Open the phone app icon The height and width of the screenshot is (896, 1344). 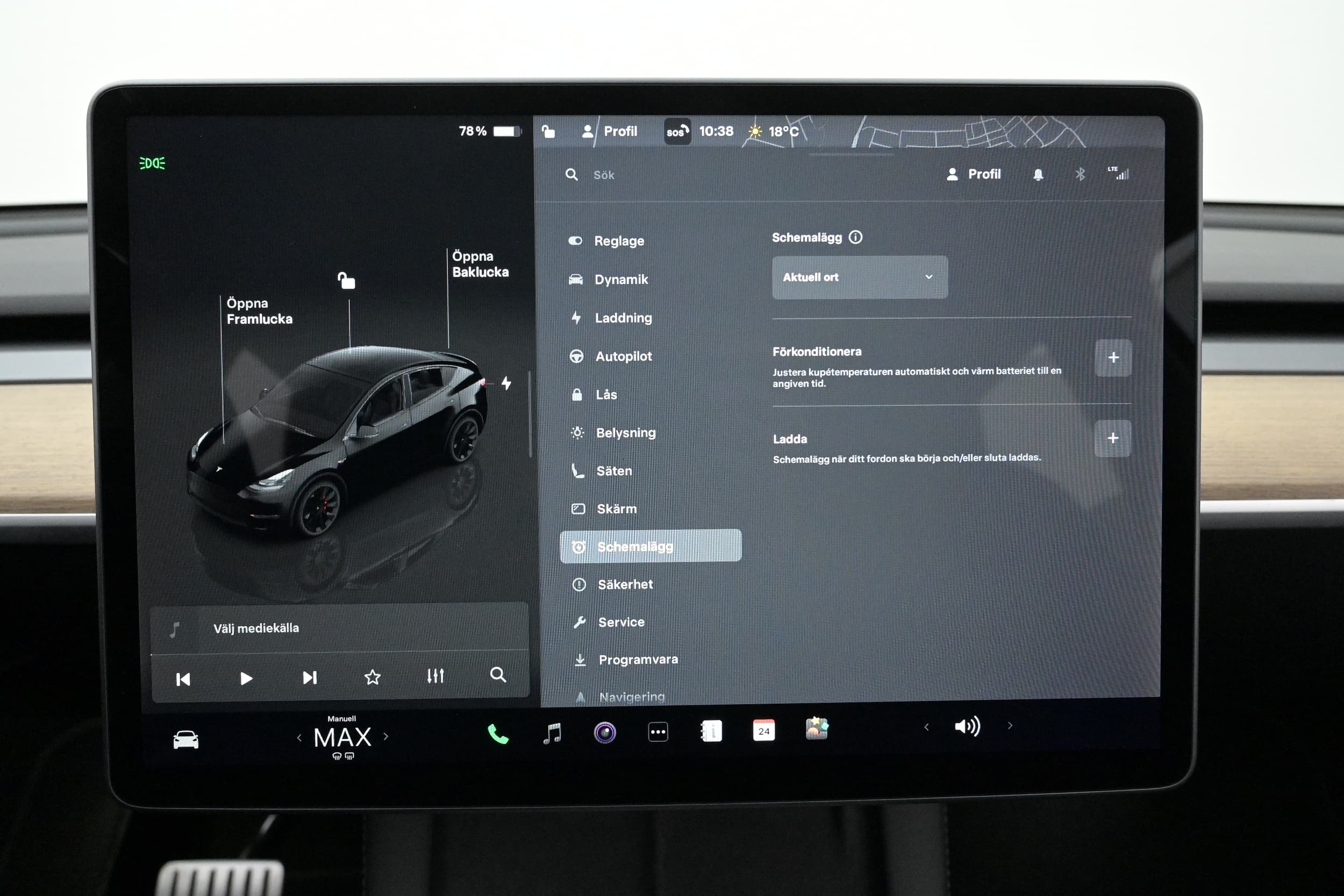pos(498,734)
